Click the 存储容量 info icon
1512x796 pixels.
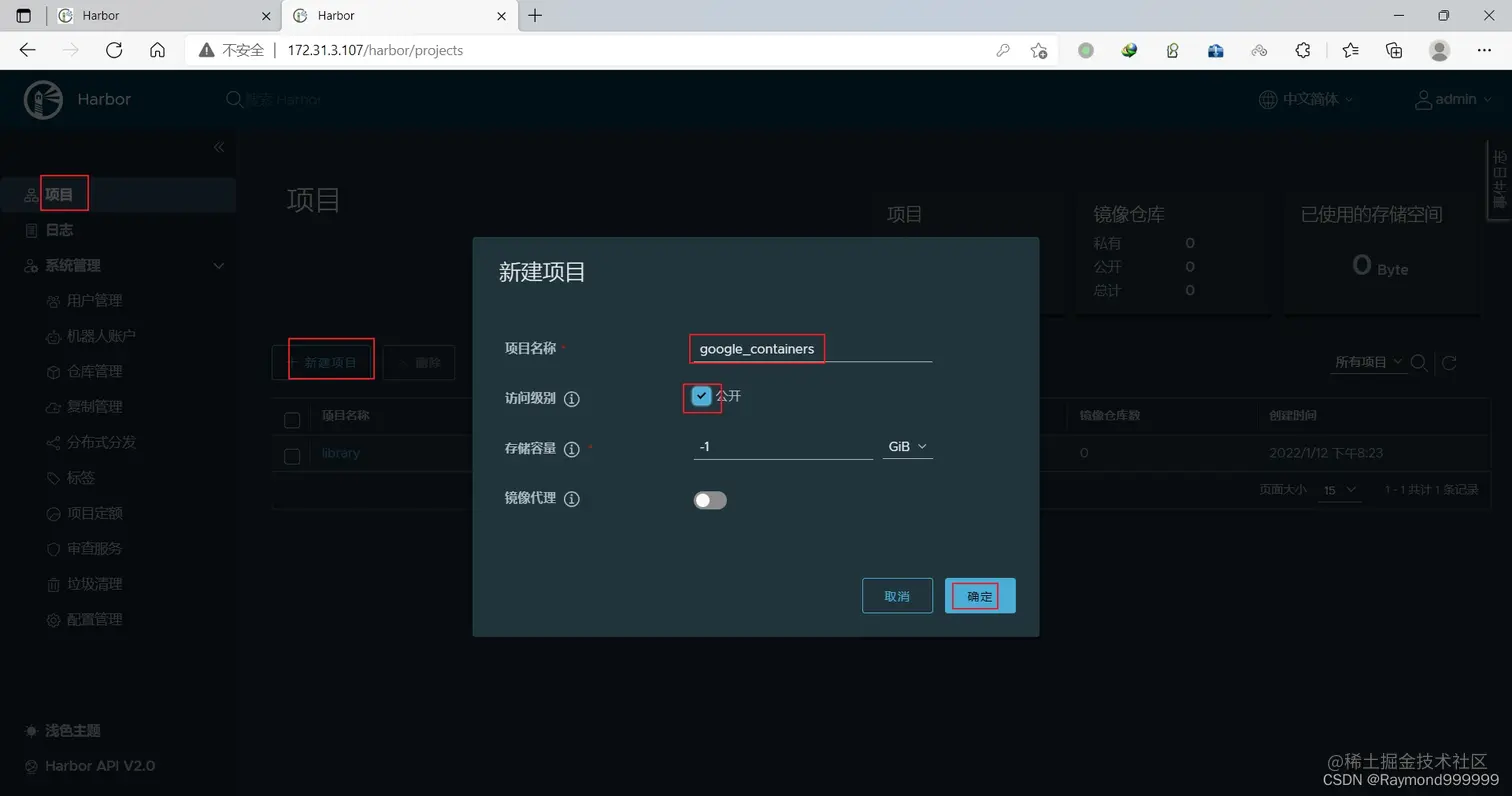tap(571, 447)
